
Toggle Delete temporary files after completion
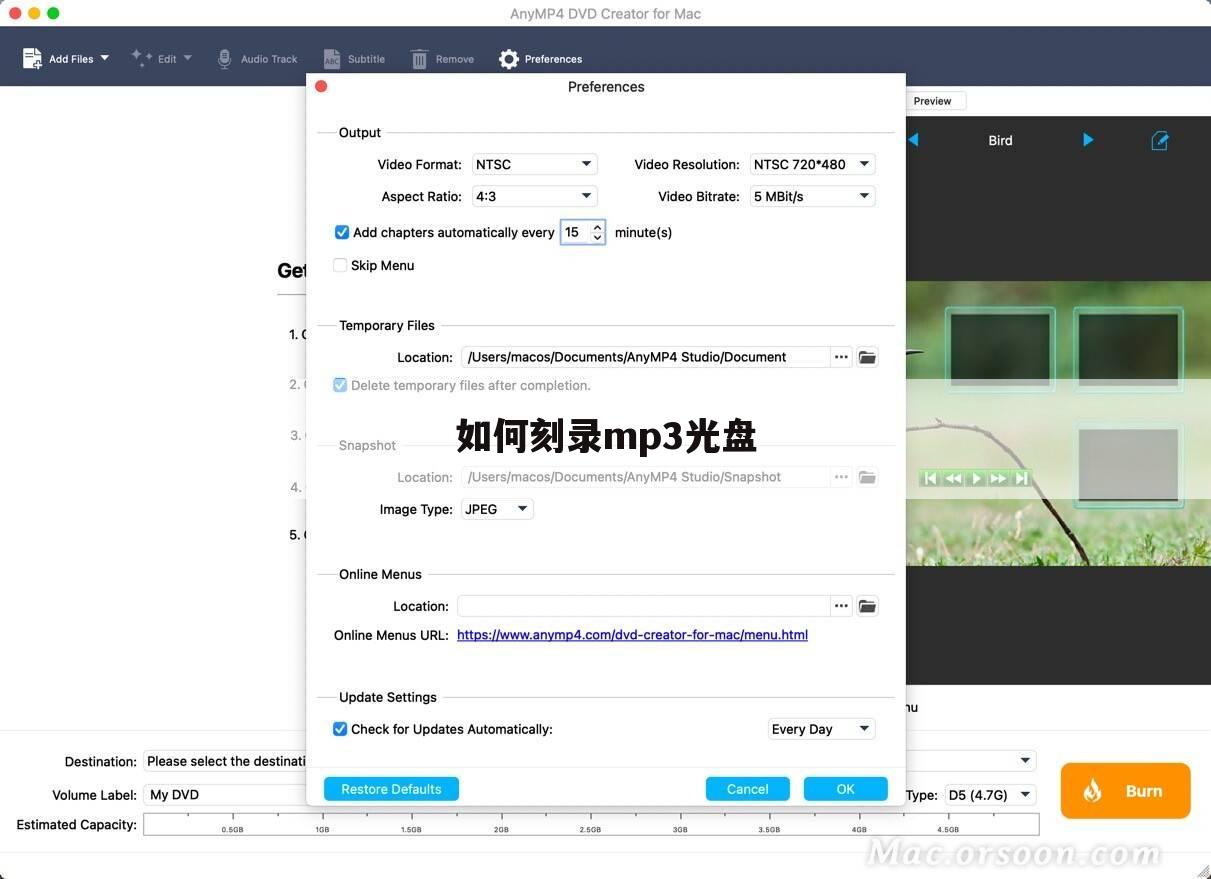pos(340,385)
